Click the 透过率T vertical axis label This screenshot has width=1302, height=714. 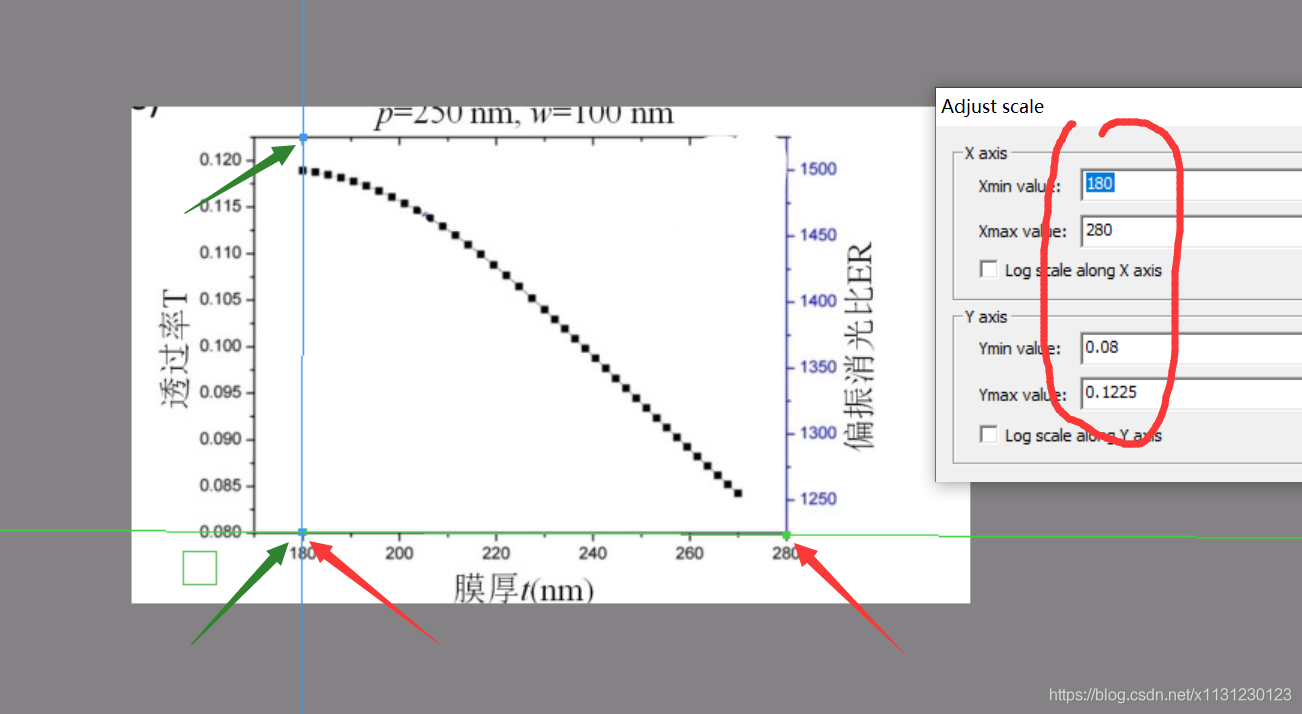coord(174,346)
